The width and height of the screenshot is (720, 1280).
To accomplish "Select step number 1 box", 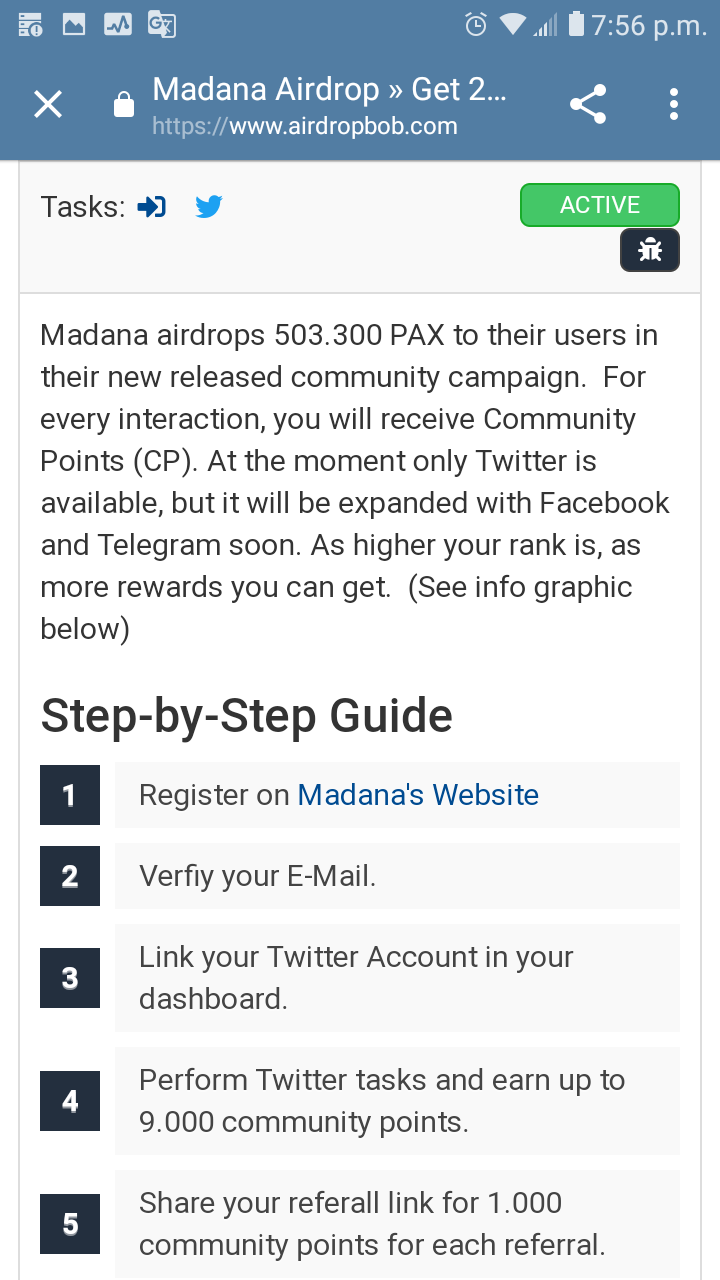I will point(70,795).
